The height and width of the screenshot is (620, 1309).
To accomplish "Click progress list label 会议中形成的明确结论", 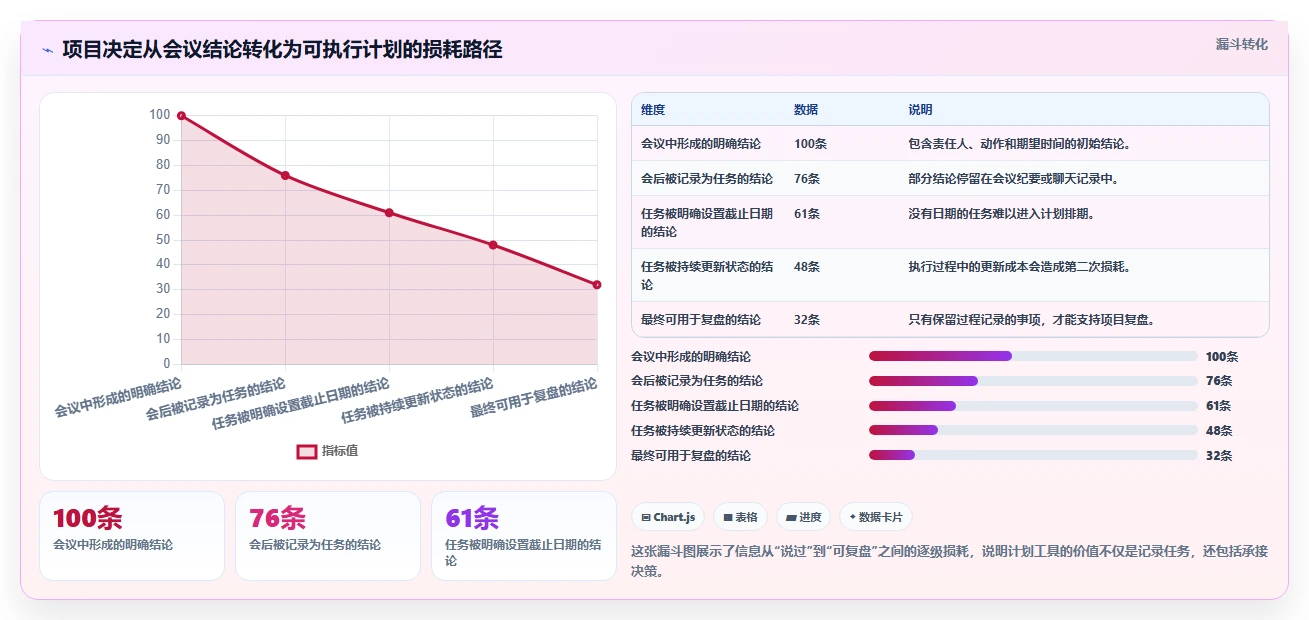I will pos(691,356).
